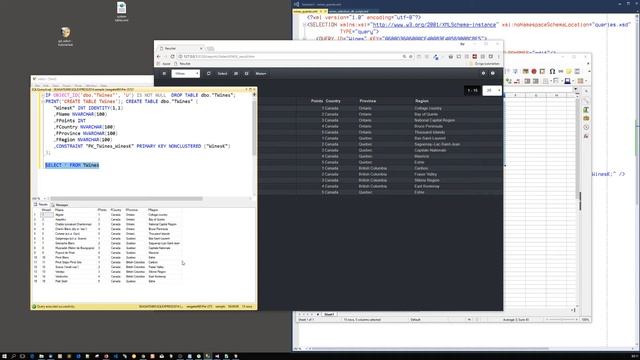640x360 pixels.
Task: Select the Results browser tab
Action: click(181, 48)
